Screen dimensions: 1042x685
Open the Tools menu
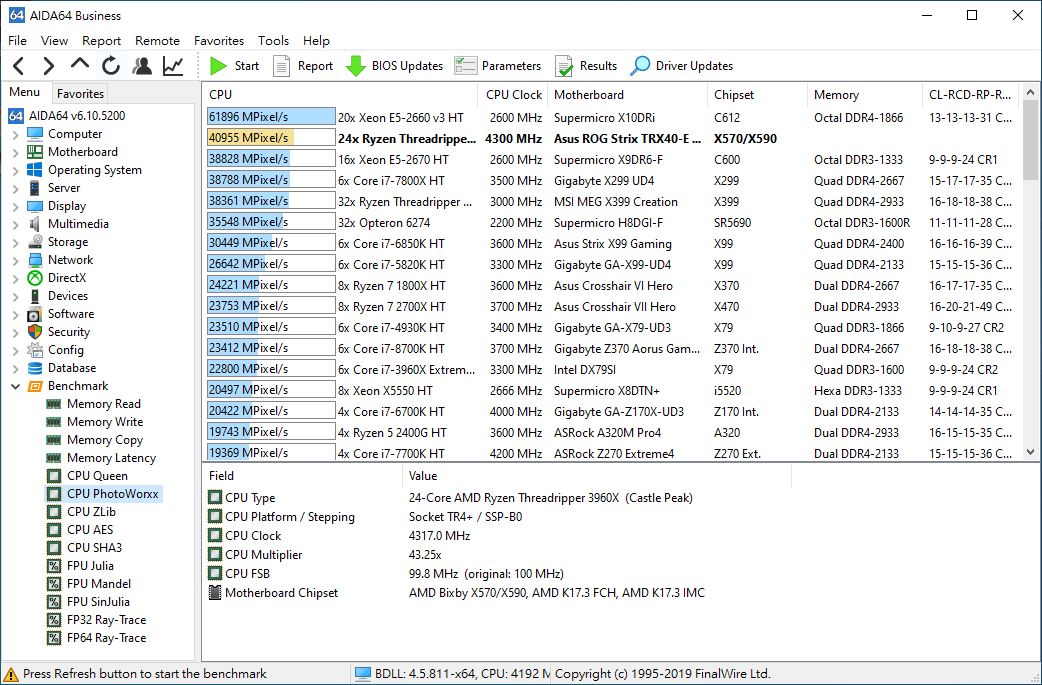[x=273, y=41]
